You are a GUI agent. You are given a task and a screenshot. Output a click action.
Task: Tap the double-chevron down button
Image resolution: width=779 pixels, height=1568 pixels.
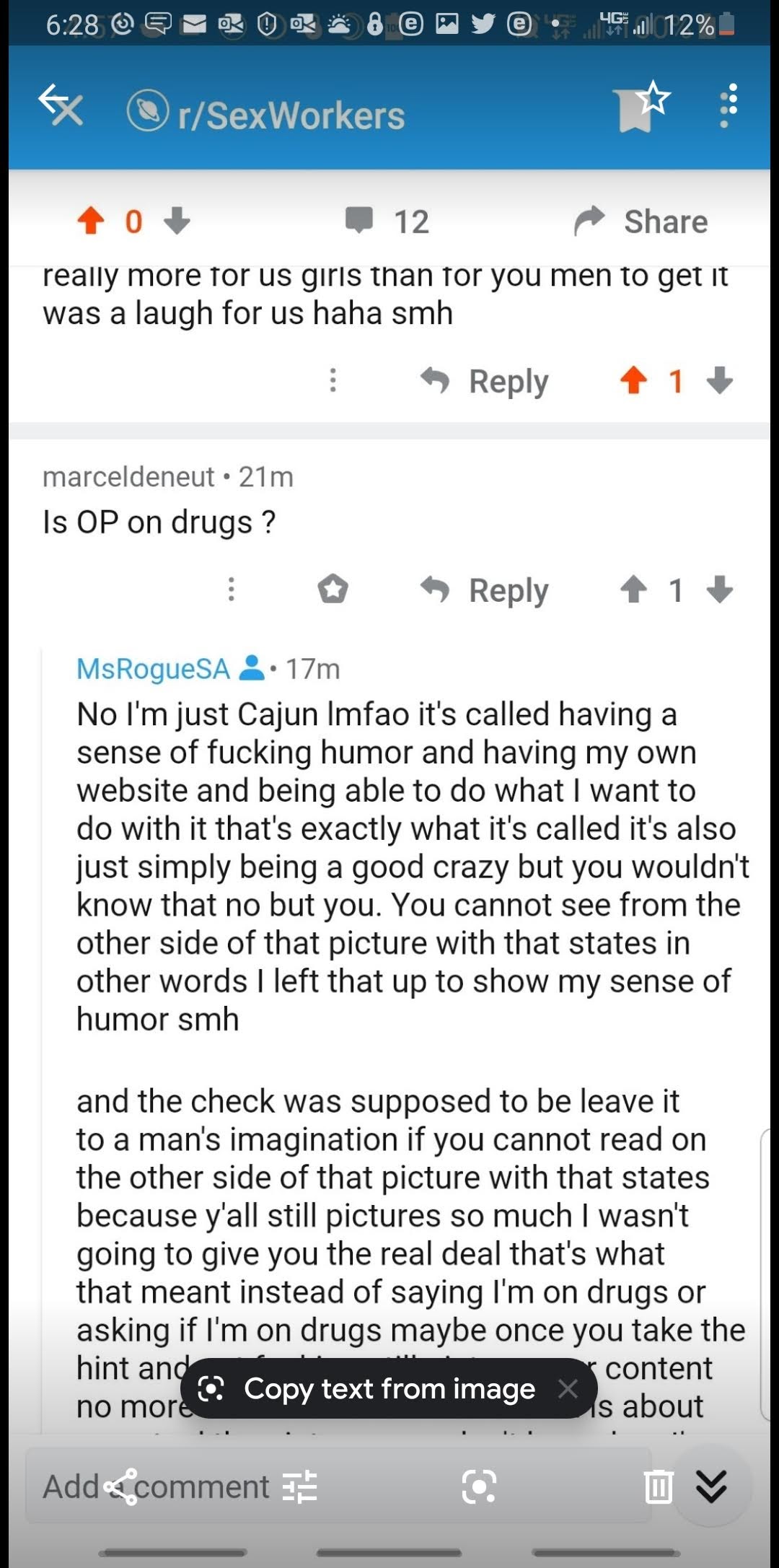[x=711, y=1486]
